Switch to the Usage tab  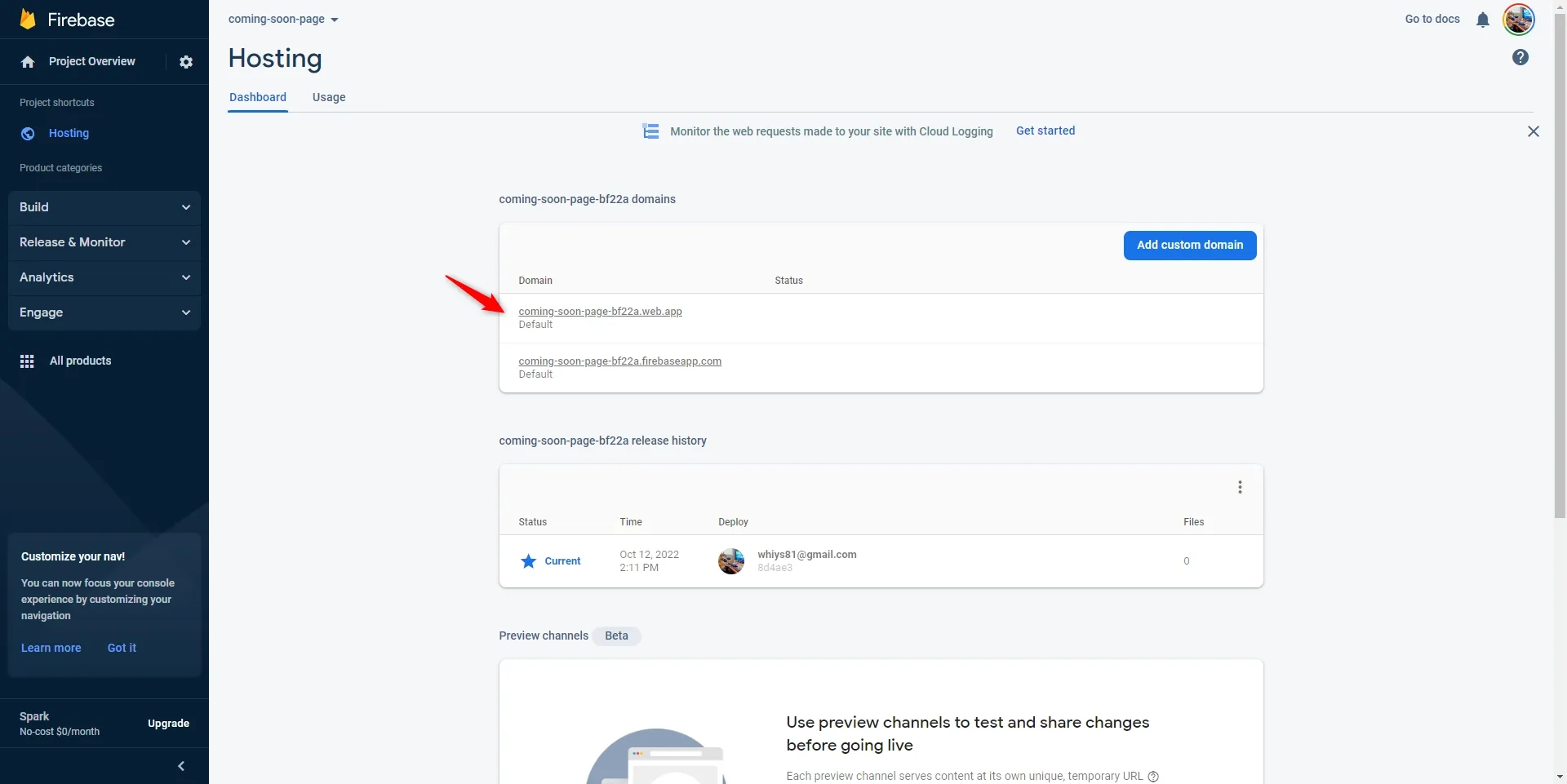point(329,97)
